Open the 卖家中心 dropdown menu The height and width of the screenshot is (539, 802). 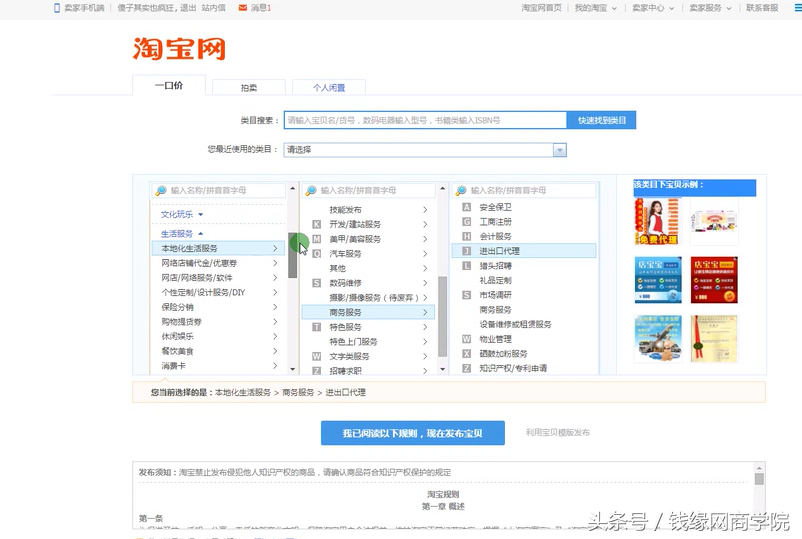click(x=653, y=8)
